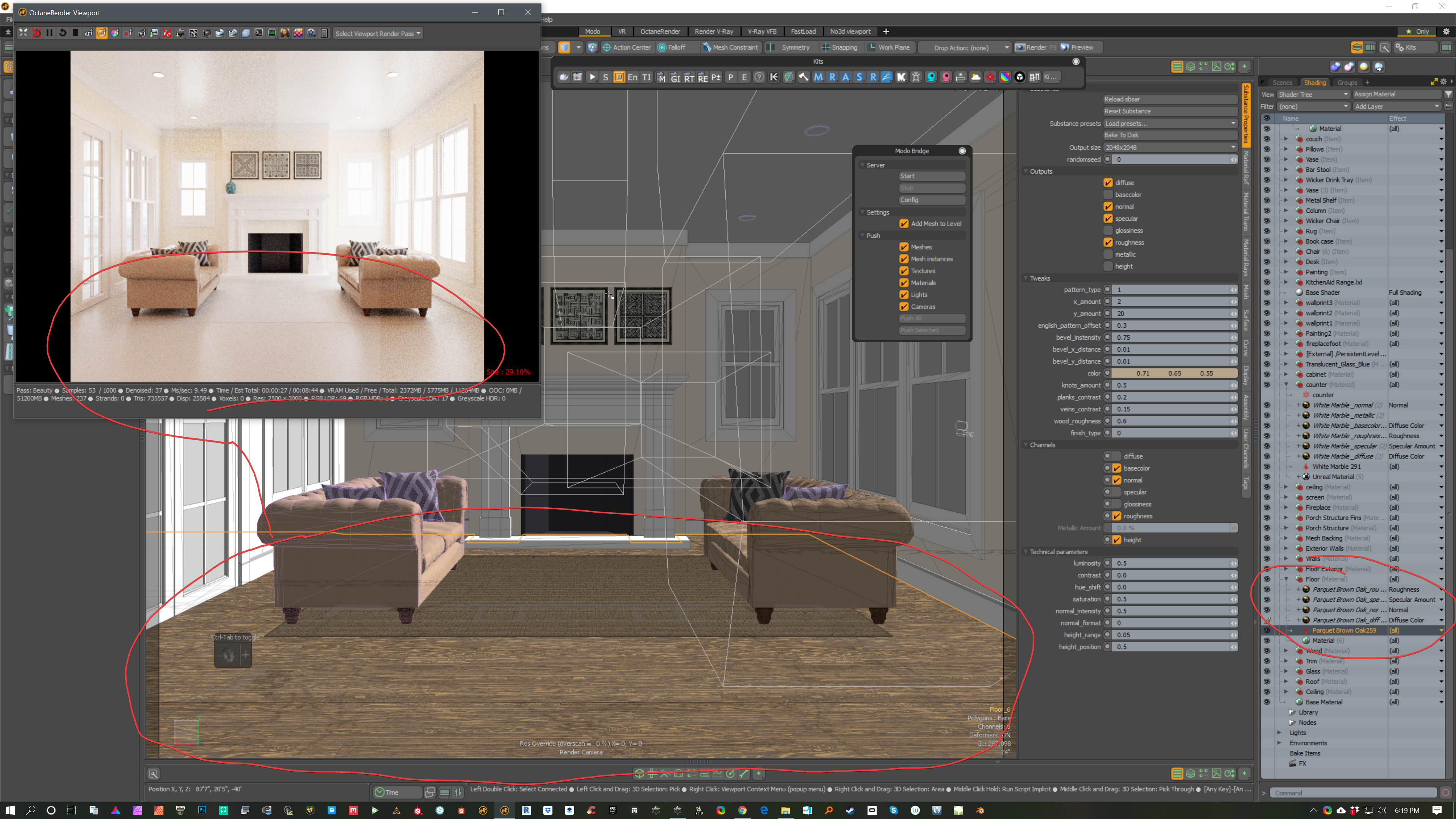Image resolution: width=1456 pixels, height=819 pixels.
Task: Open the Output size 2048x2048 dropdown
Action: (x=1169, y=147)
